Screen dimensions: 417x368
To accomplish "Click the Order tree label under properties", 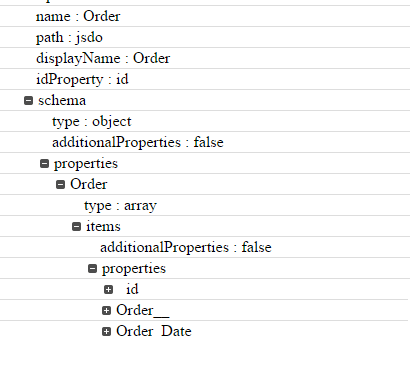I will 89,184.
